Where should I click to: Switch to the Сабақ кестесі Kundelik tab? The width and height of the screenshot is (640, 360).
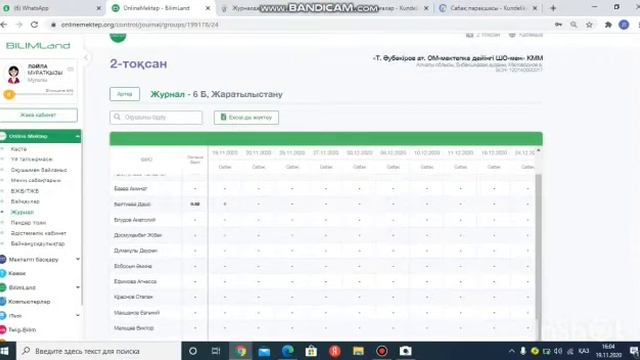click(488, 8)
